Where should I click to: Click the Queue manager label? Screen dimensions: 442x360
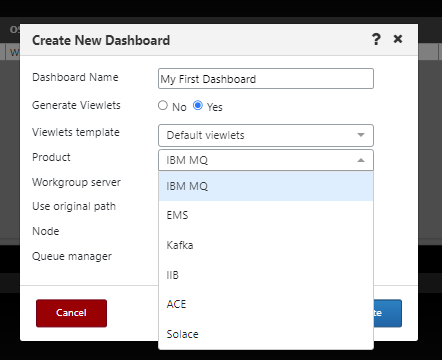coord(72,256)
